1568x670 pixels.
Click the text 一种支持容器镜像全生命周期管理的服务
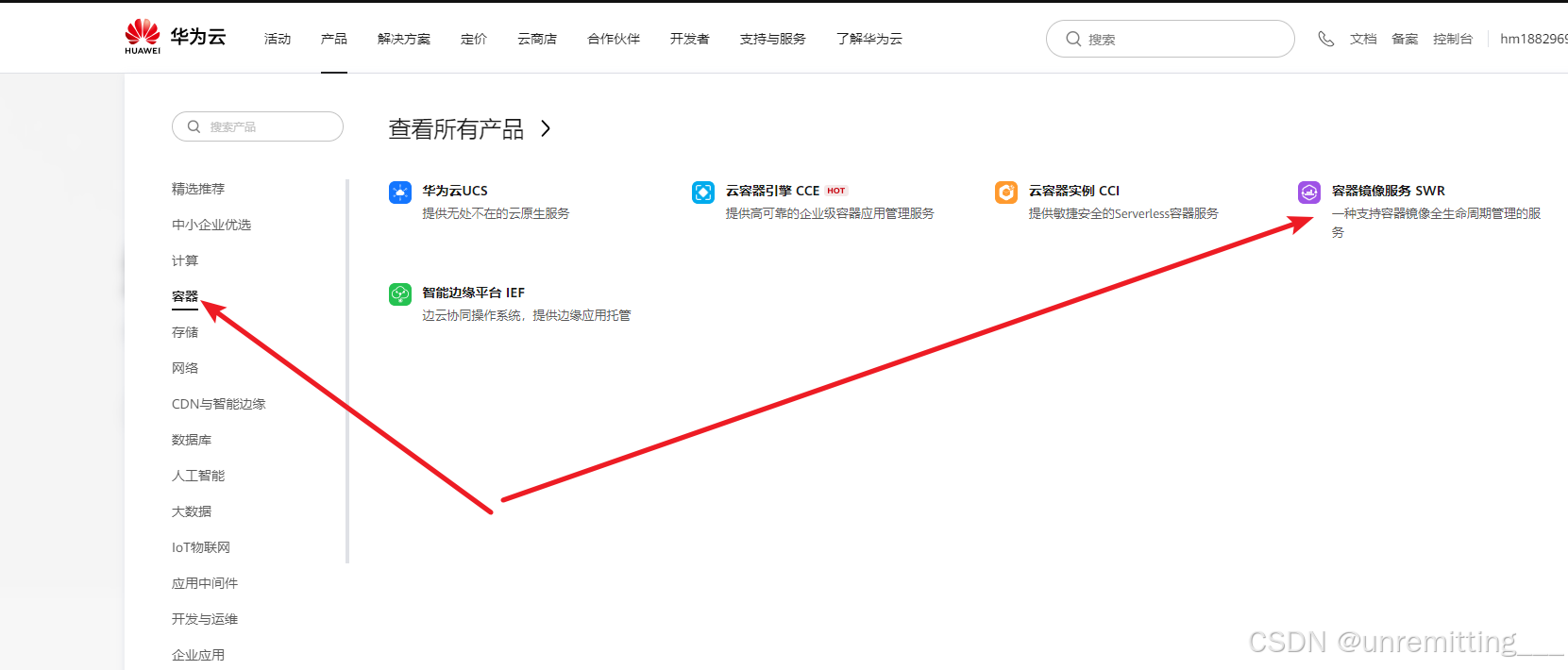[1436, 223]
